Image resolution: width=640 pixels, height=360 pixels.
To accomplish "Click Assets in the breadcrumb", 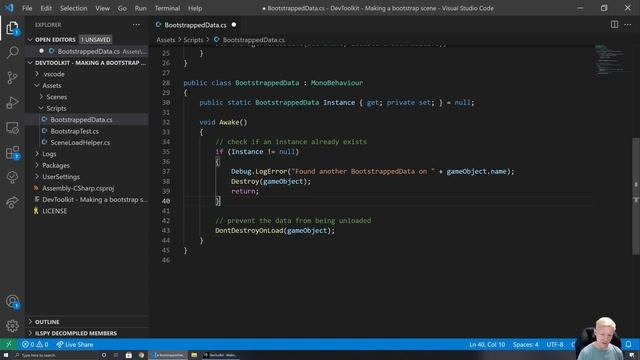I will point(165,40).
